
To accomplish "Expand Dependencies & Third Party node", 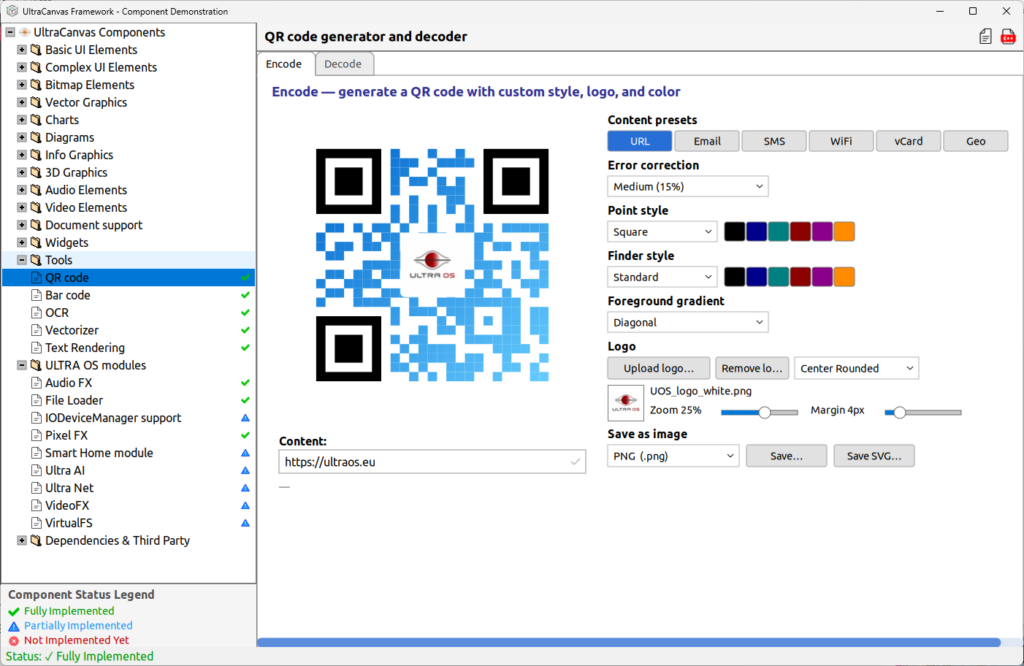I will pyautogui.click(x=22, y=541).
